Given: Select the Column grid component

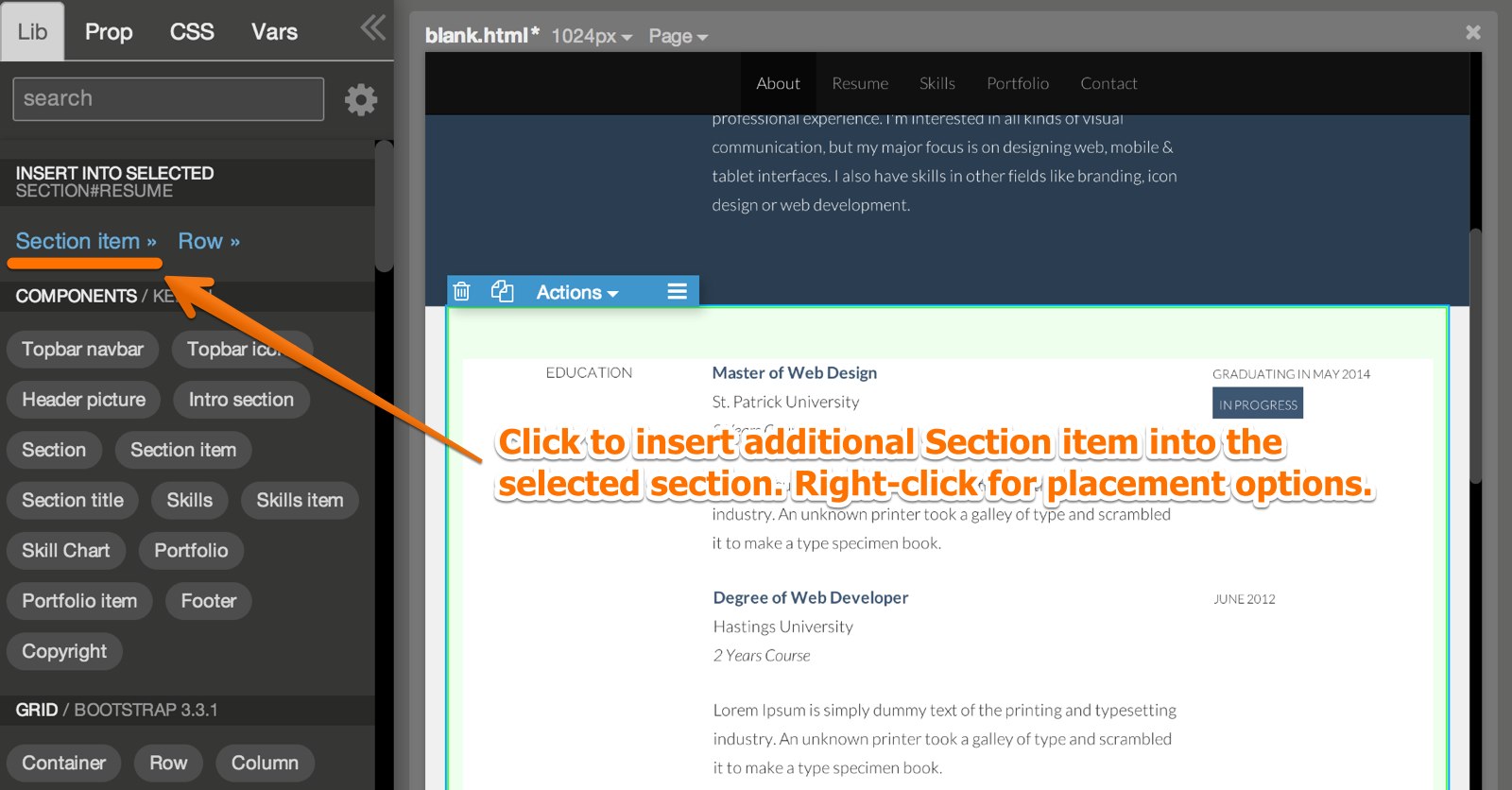Looking at the screenshot, I should pyautogui.click(x=265, y=763).
